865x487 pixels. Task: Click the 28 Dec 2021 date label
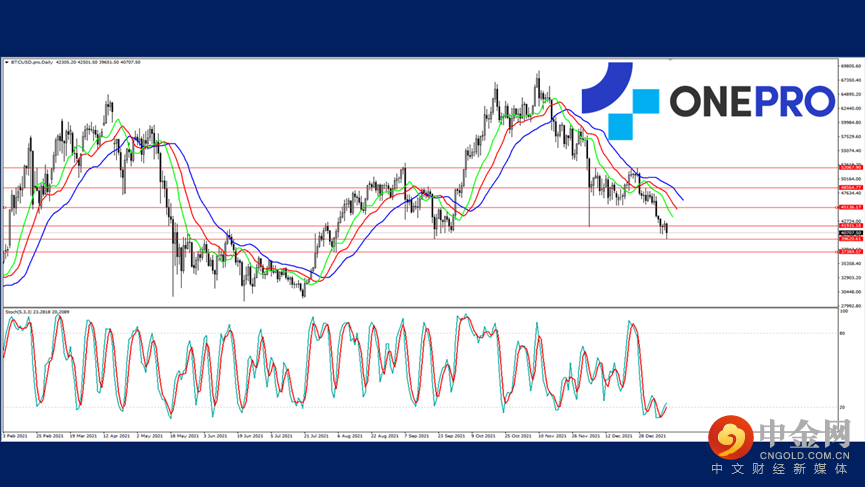click(x=652, y=436)
